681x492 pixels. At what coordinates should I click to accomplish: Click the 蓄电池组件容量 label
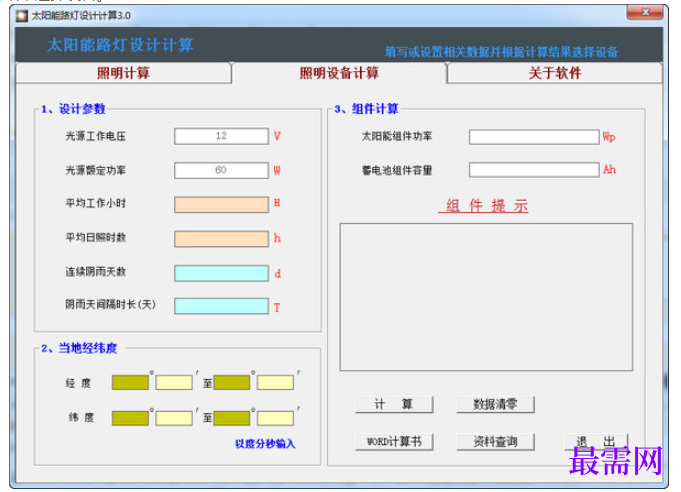click(397, 170)
